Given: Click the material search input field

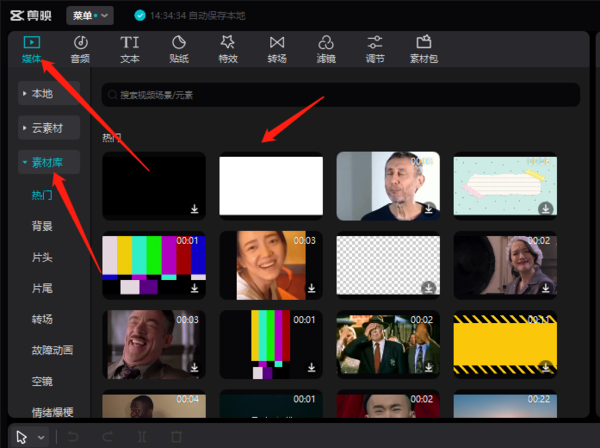Looking at the screenshot, I should (x=340, y=95).
